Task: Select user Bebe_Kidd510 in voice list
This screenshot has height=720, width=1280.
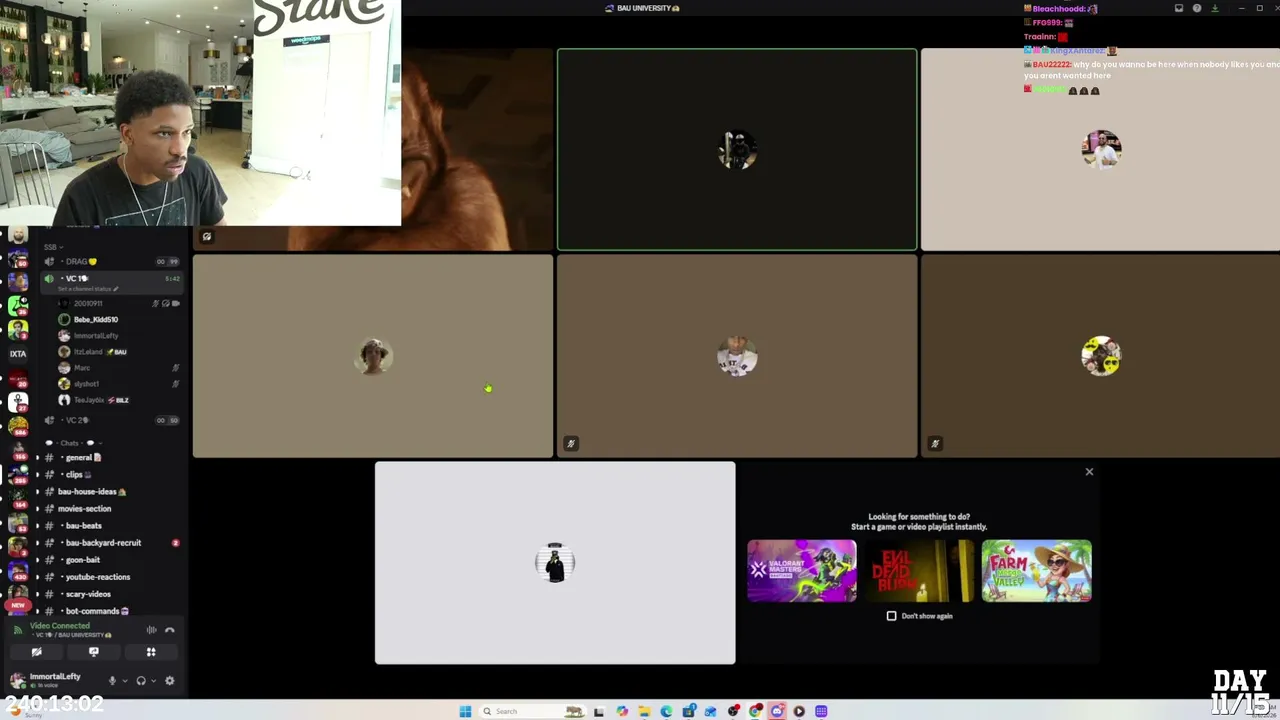Action: [118, 320]
